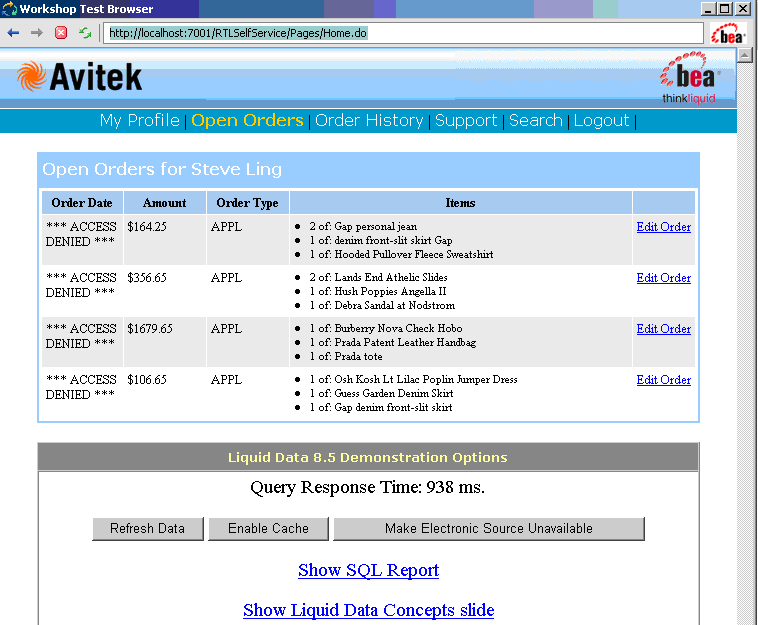Click the browser Back arrow icon
Screen dimensions: 758x625
(x=14, y=33)
